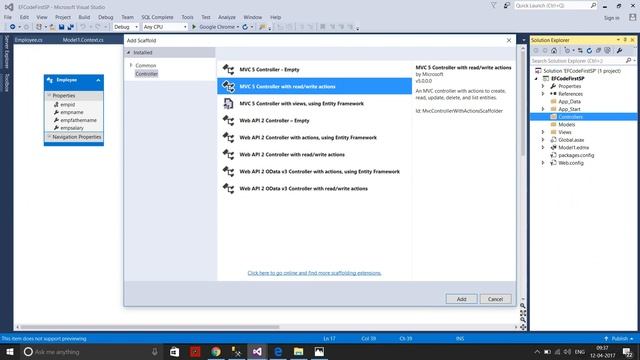Click Publish button in status bar
This screenshot has height=360, width=640.
(x=619, y=339)
